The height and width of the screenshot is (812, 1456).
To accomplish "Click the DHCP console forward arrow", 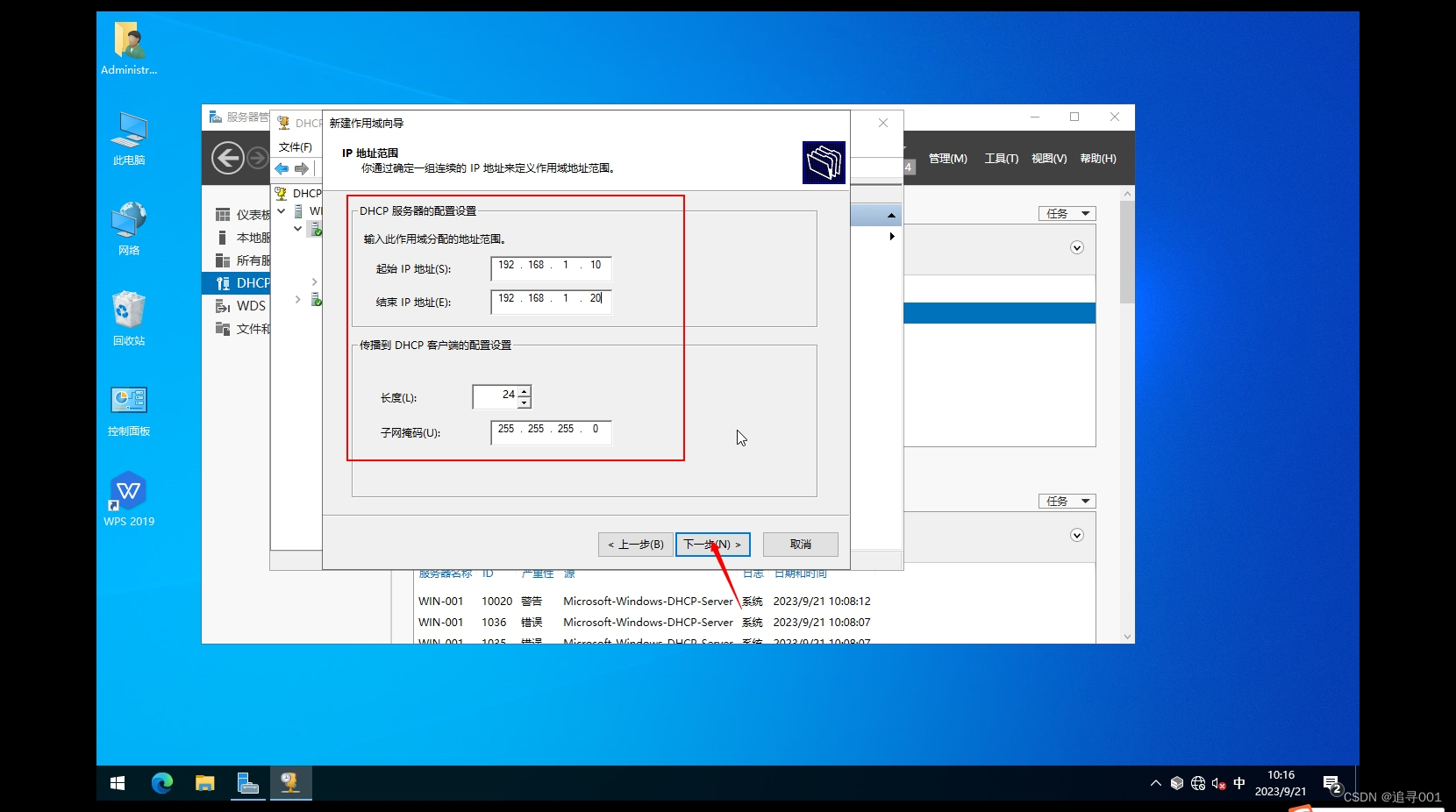I will pos(302,168).
